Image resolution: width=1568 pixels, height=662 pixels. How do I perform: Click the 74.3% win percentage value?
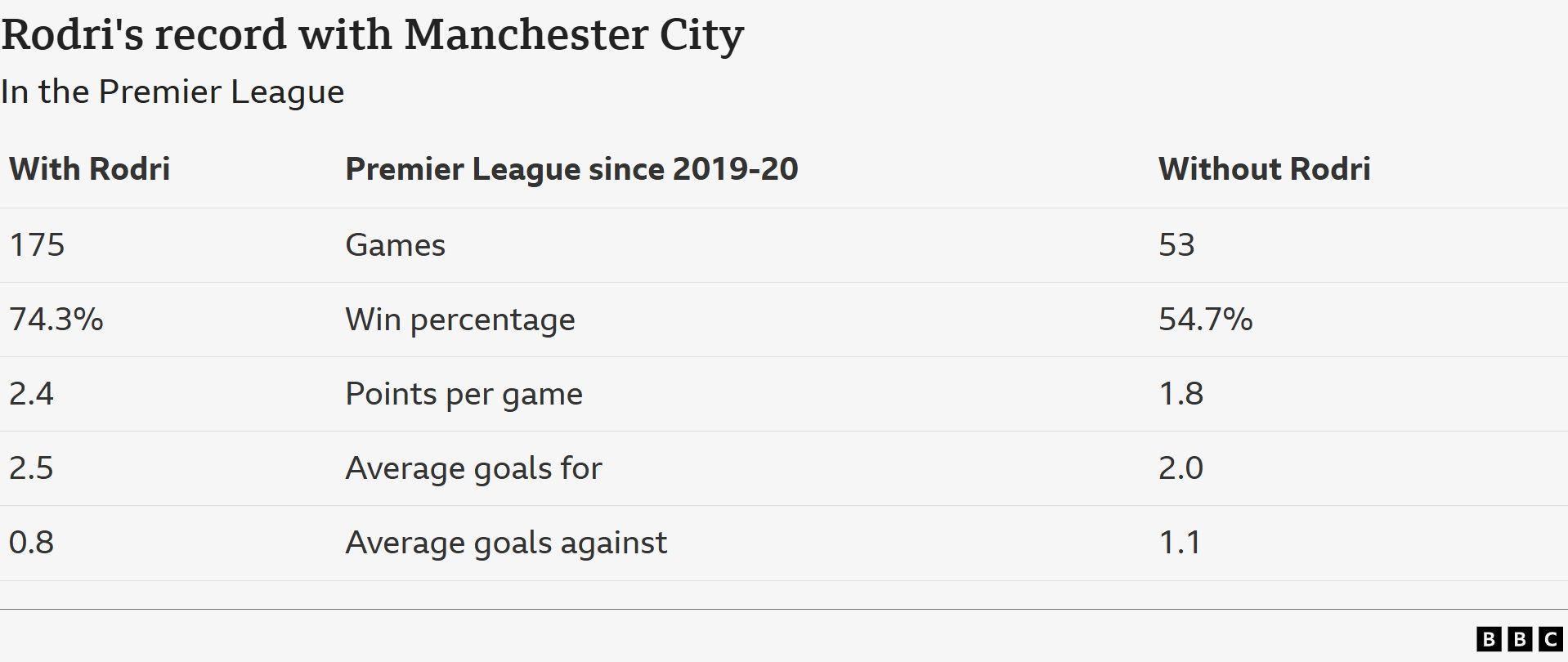click(56, 320)
